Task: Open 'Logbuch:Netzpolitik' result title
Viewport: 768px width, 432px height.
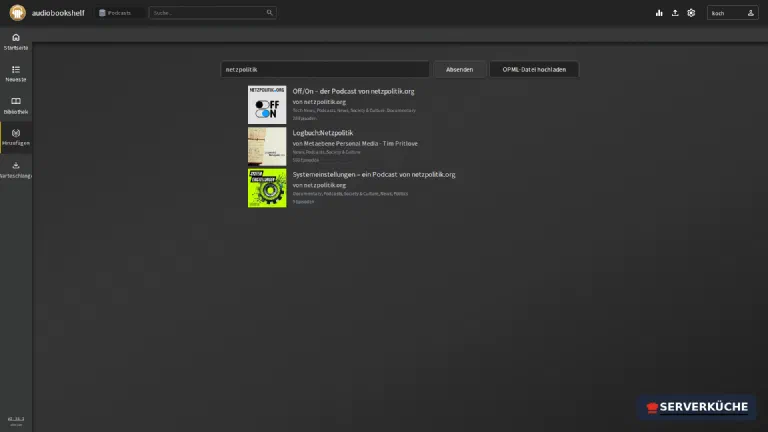Action: click(x=323, y=133)
